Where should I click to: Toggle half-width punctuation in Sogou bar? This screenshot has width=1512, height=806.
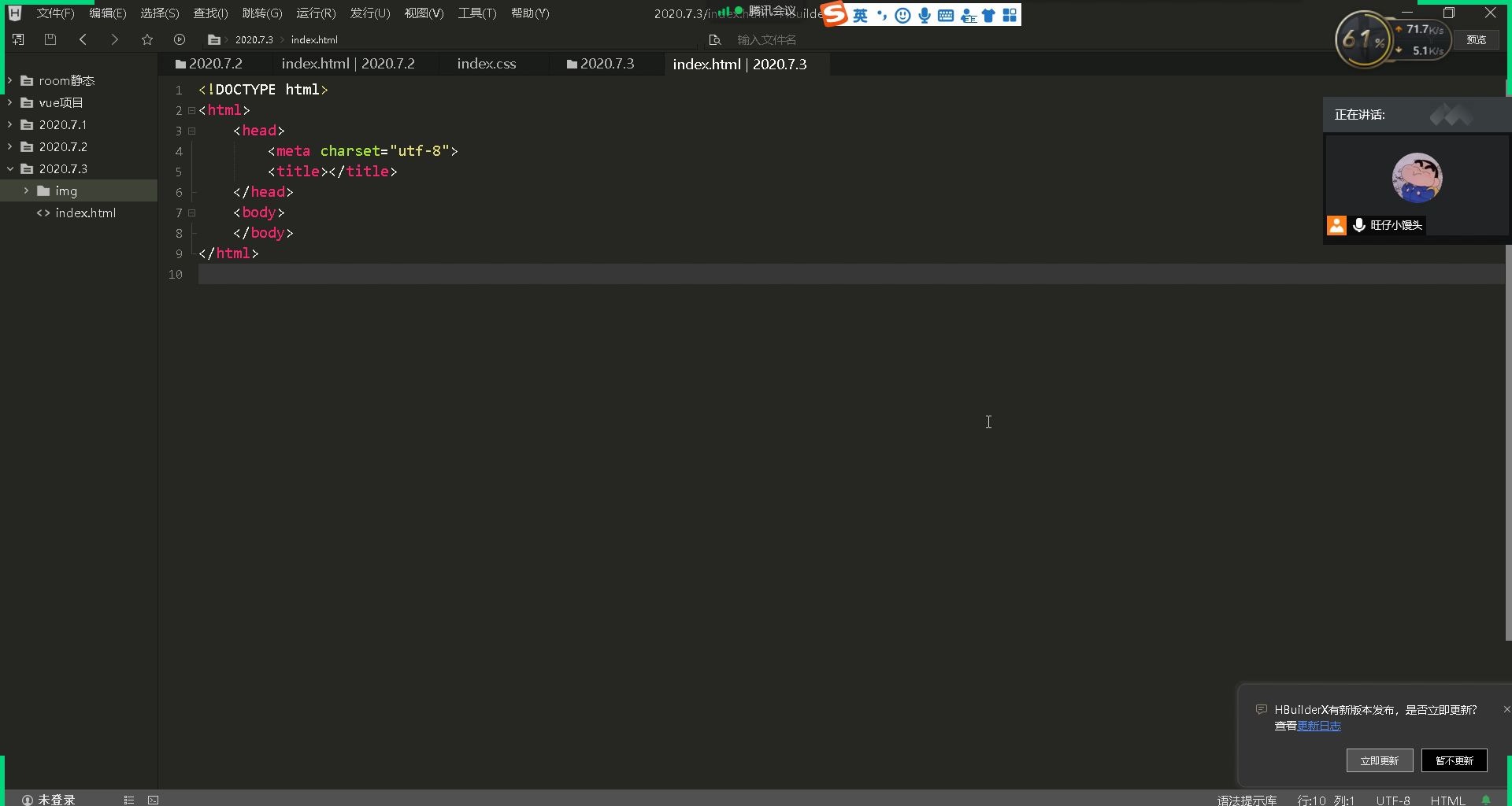tap(882, 15)
